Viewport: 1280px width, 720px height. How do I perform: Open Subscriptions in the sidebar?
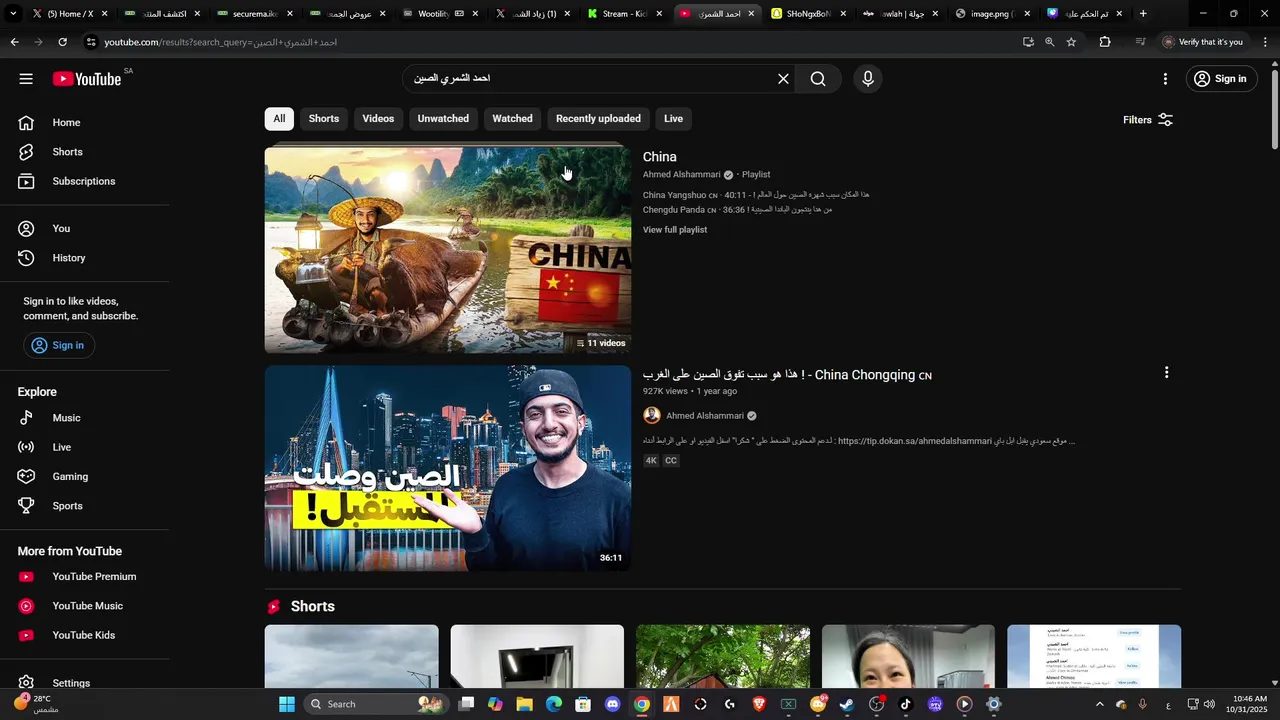point(84,181)
